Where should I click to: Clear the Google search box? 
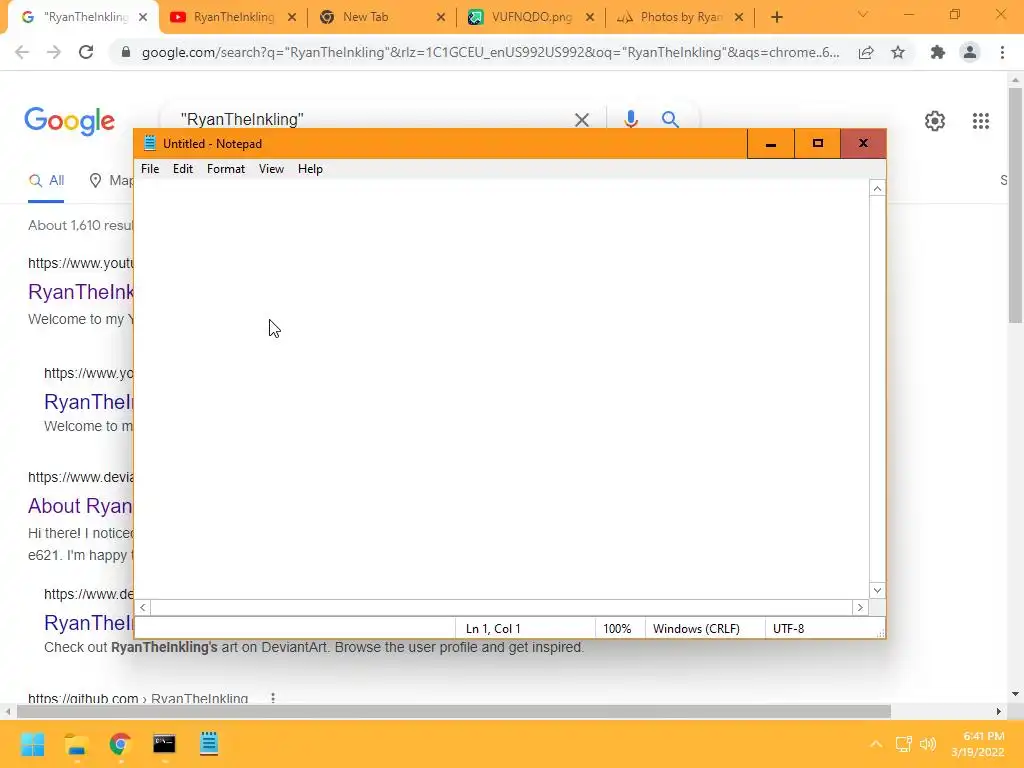(581, 120)
